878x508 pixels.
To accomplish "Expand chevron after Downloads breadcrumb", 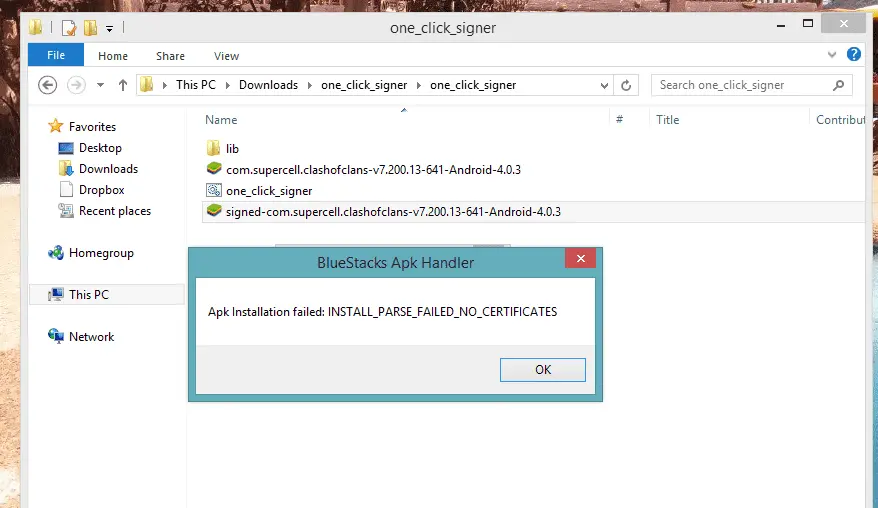I will click(310, 85).
